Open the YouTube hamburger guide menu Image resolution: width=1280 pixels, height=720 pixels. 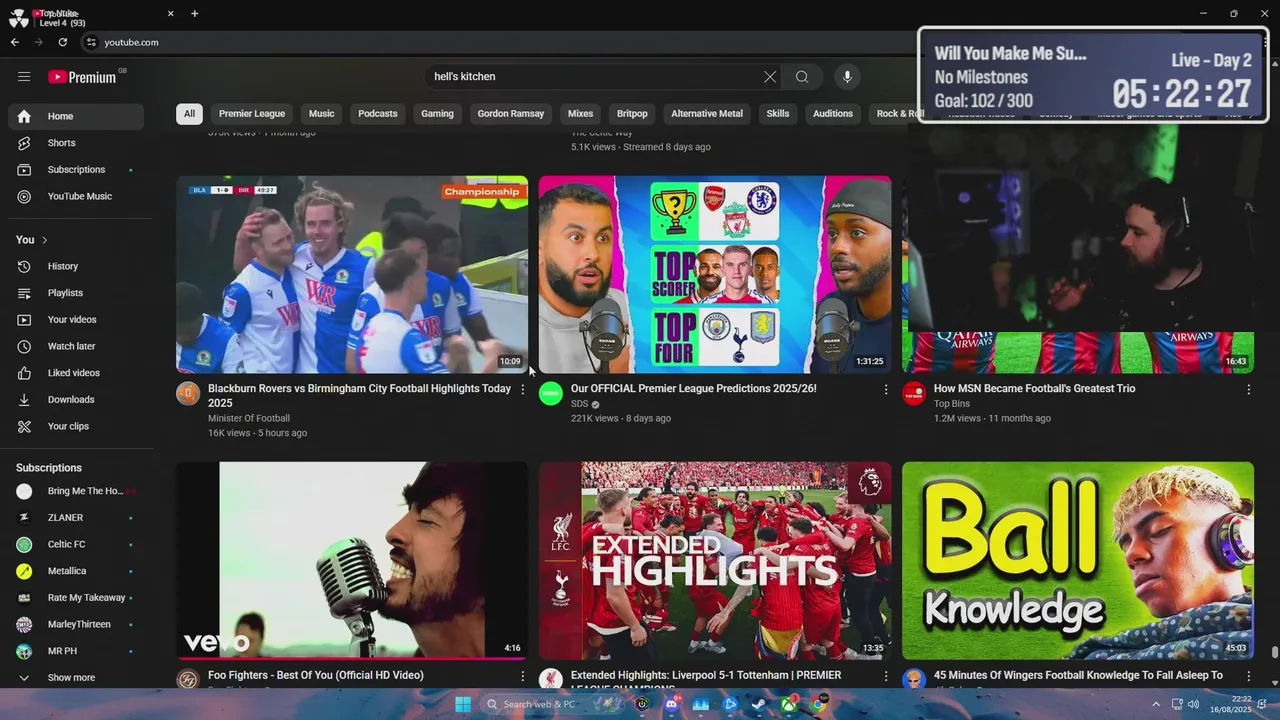pyautogui.click(x=24, y=77)
